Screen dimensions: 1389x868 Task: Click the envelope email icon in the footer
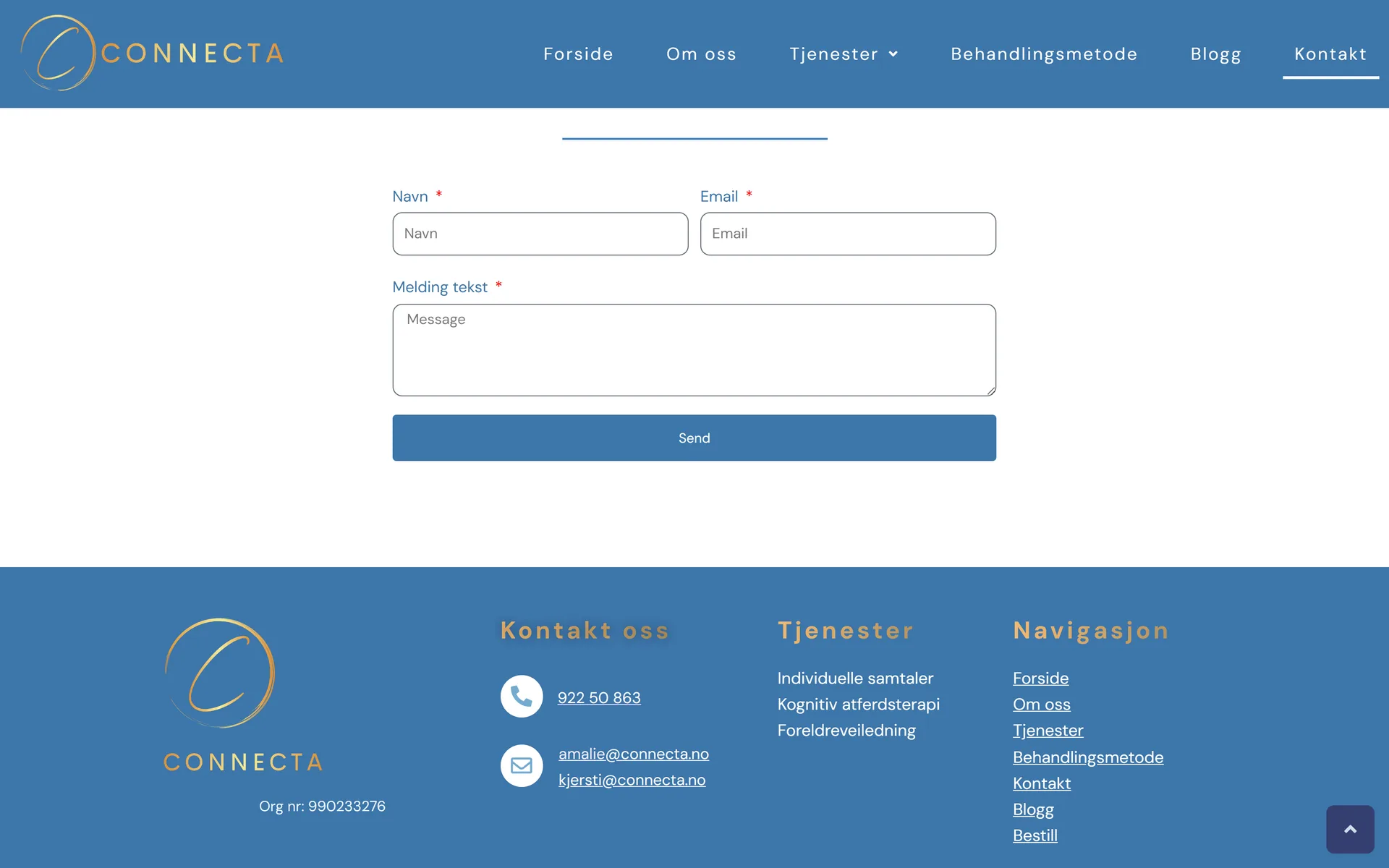pos(522,765)
